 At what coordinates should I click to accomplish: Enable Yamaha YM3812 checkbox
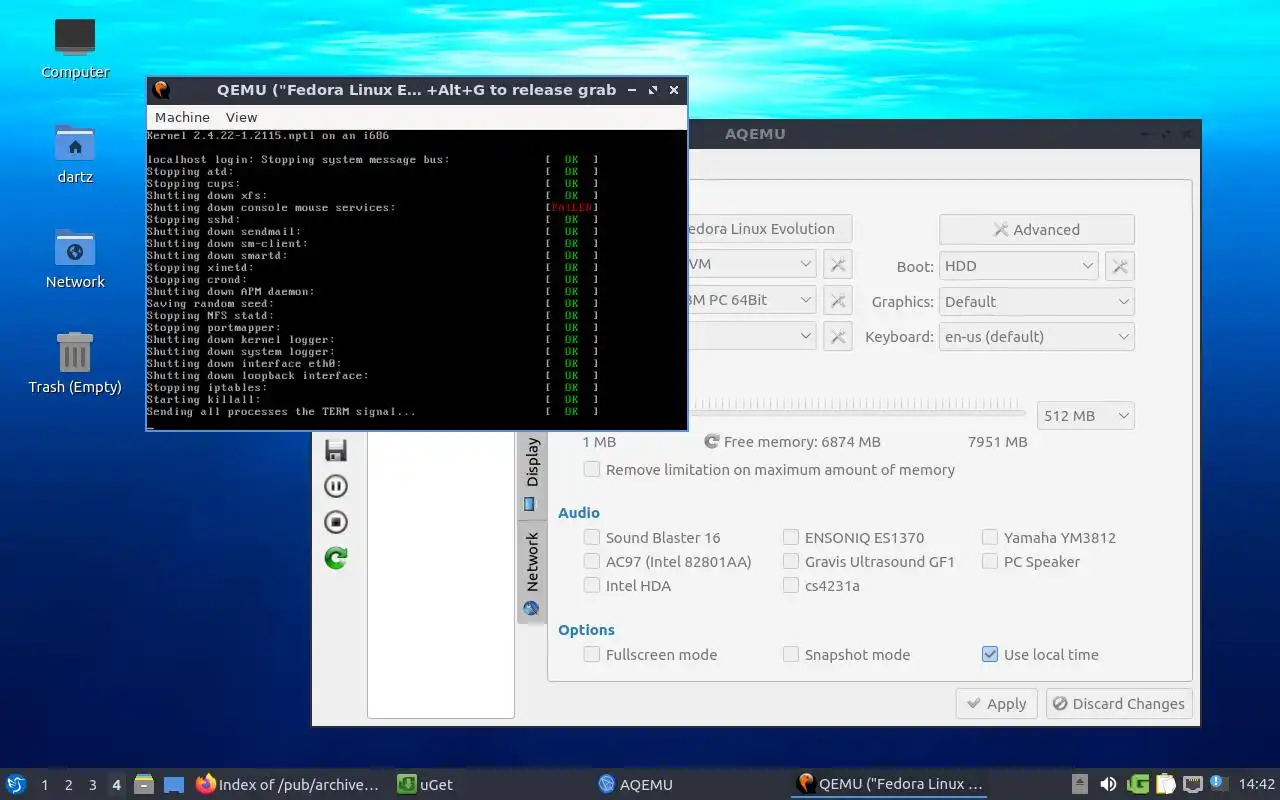pos(990,537)
